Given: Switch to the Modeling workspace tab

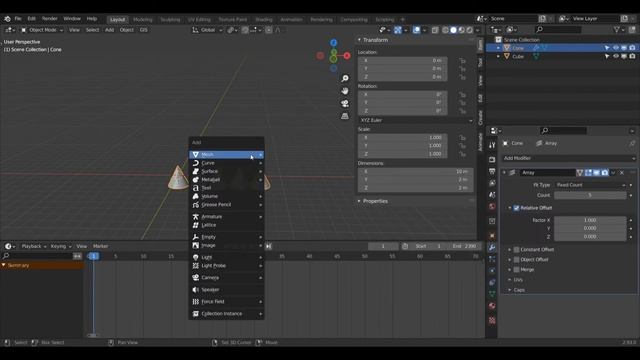Looking at the screenshot, I should [x=142, y=19].
